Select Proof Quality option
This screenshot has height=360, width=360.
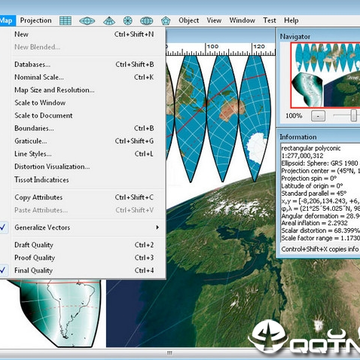pos(83,258)
